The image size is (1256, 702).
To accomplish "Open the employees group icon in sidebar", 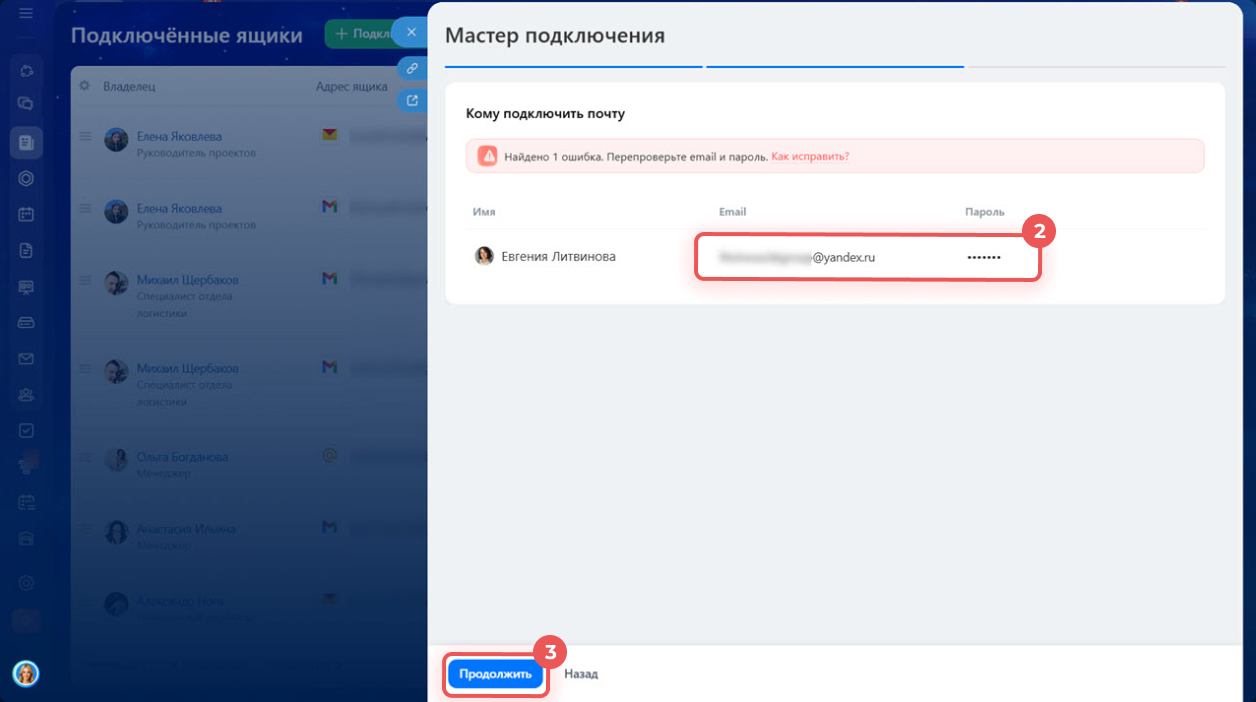I will click(26, 394).
